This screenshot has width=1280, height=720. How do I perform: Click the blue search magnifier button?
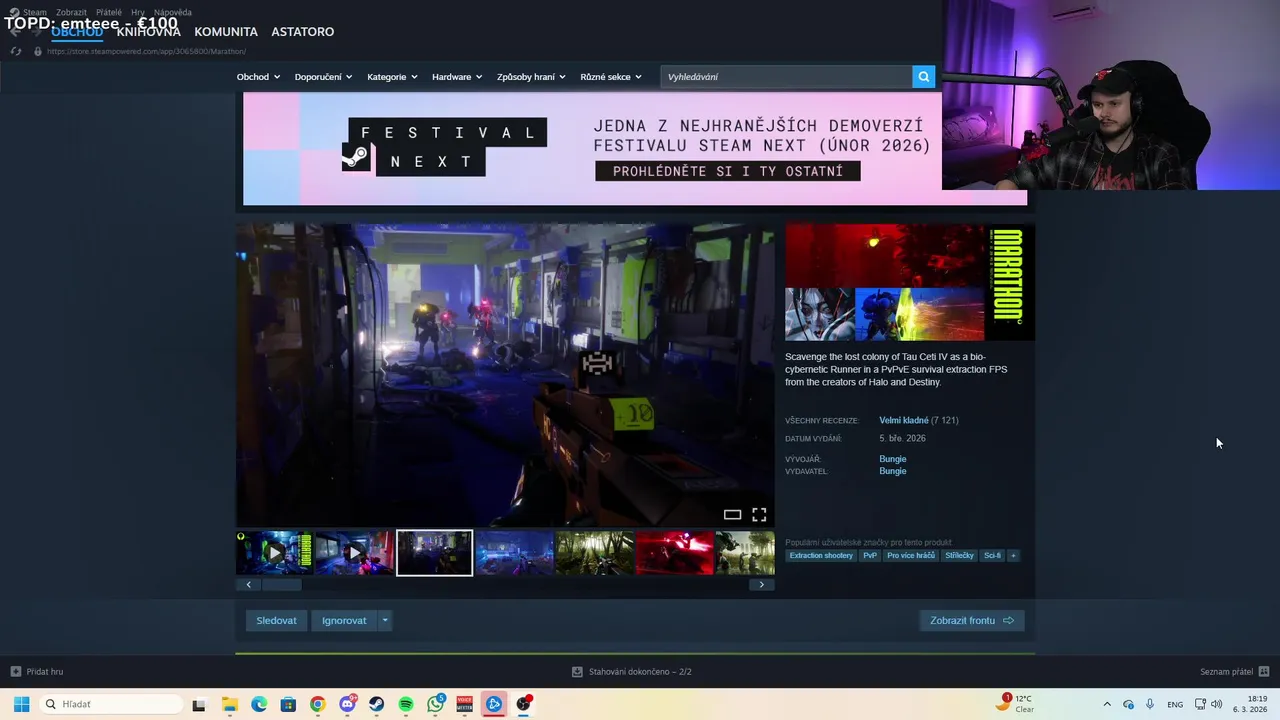click(923, 77)
